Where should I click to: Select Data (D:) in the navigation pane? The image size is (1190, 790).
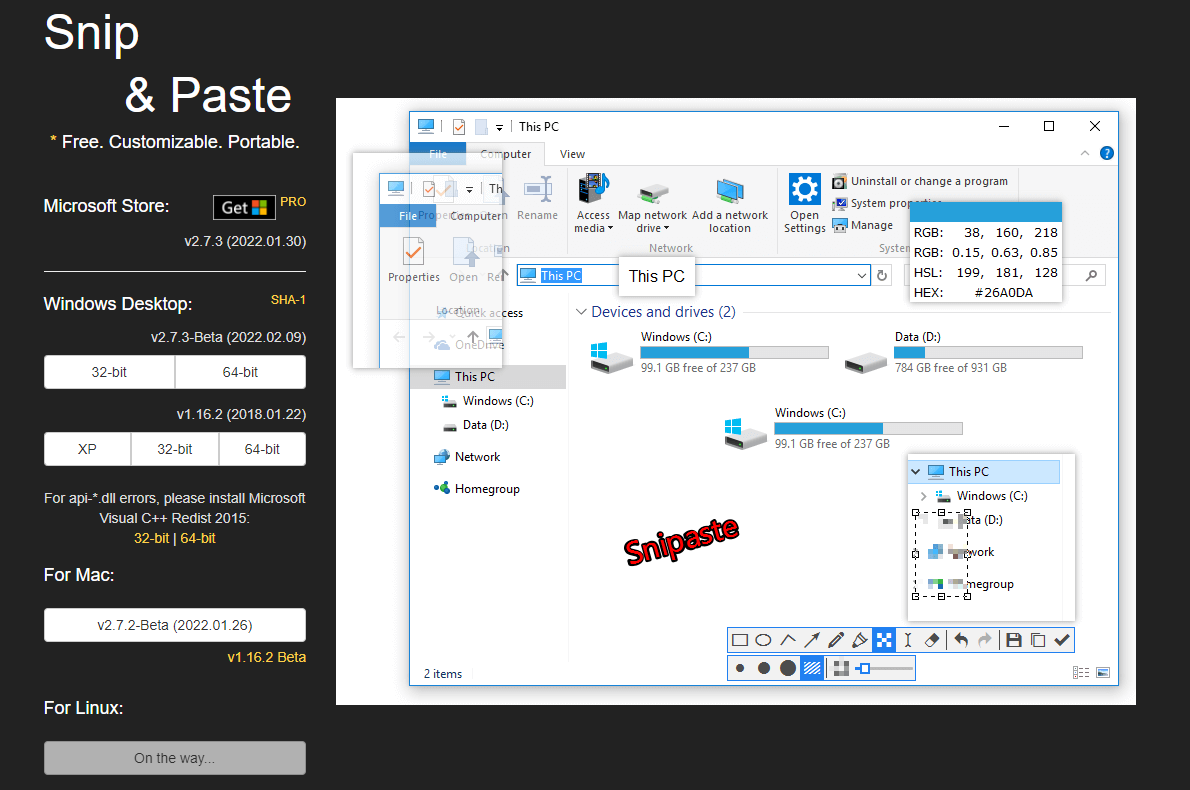tap(486, 425)
